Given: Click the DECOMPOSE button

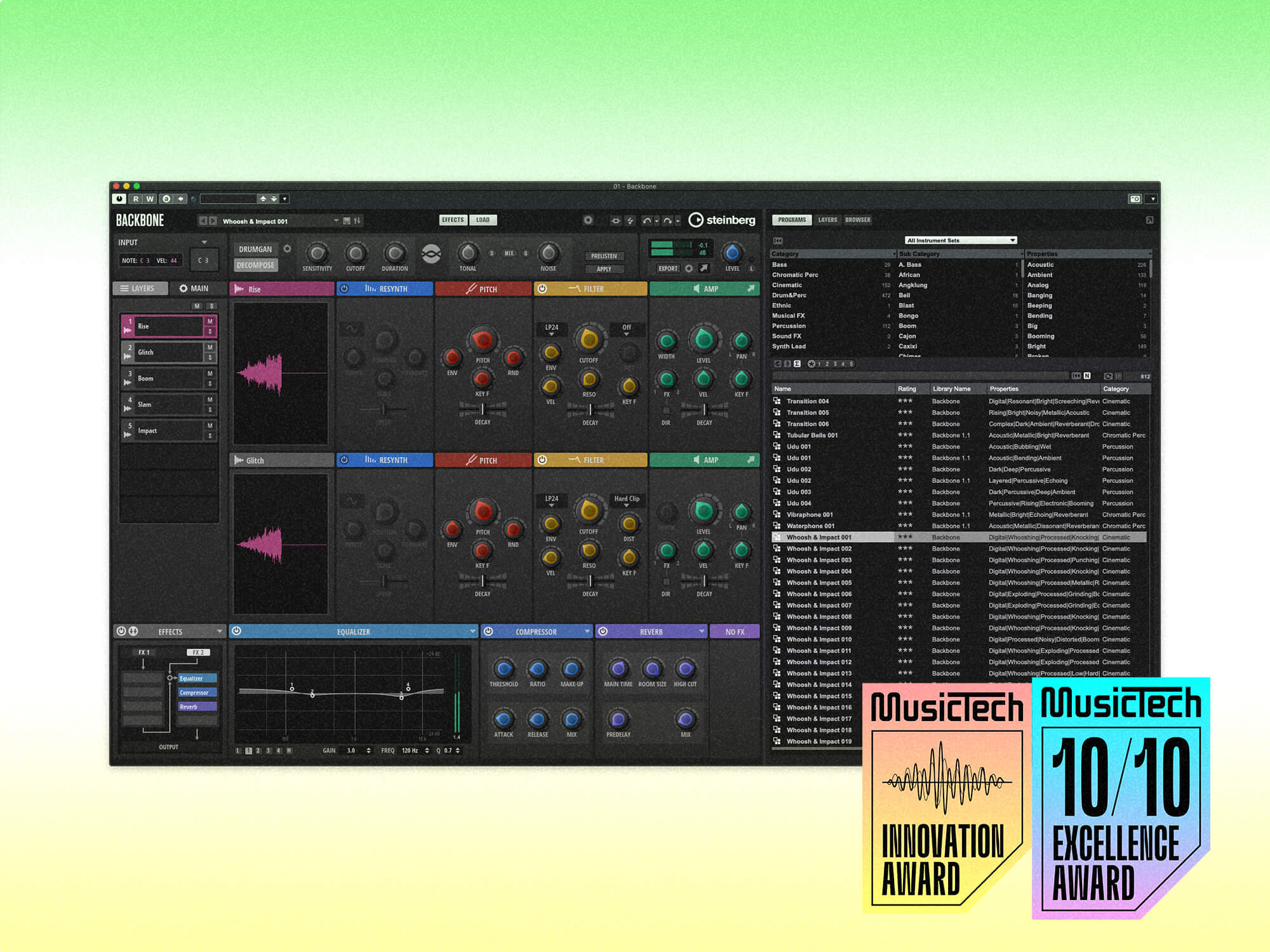Looking at the screenshot, I should 255,265.
